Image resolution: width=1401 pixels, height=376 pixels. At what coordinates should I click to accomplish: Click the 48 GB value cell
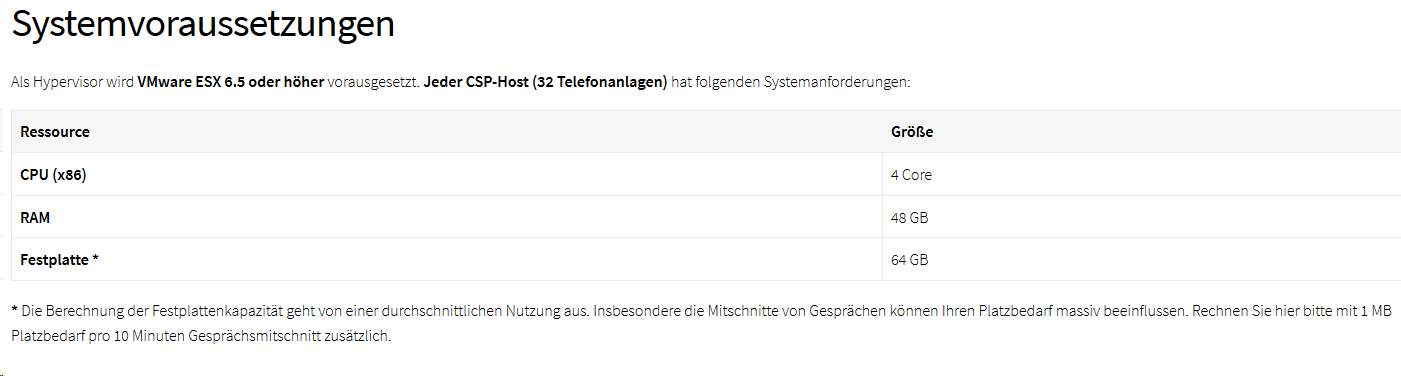[x=909, y=217]
